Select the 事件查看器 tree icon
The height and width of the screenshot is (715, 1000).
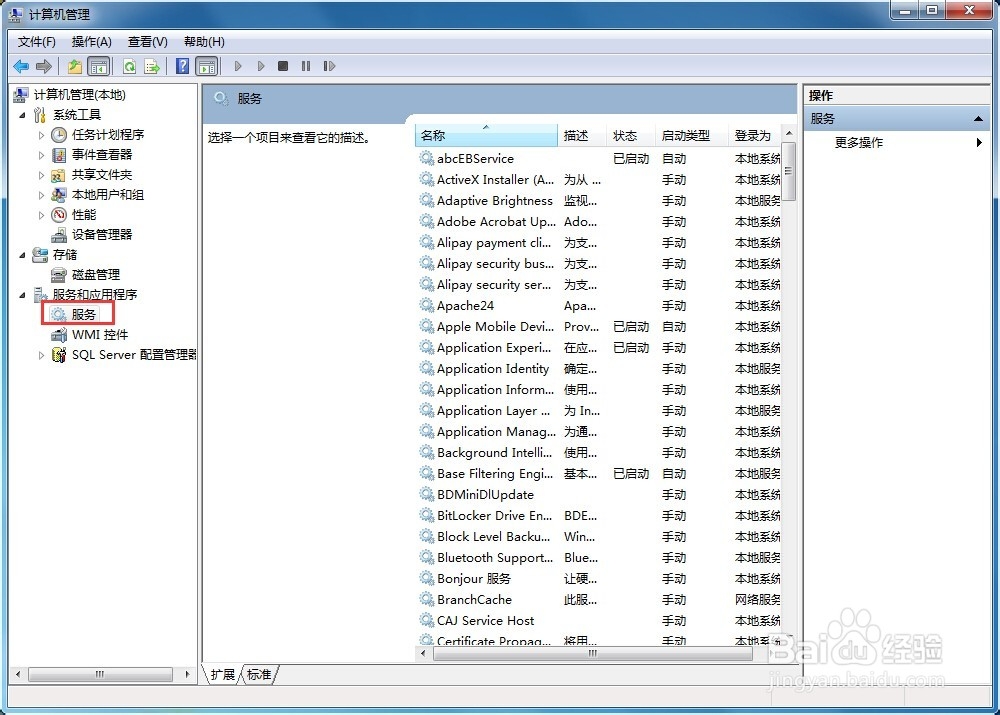click(x=59, y=154)
